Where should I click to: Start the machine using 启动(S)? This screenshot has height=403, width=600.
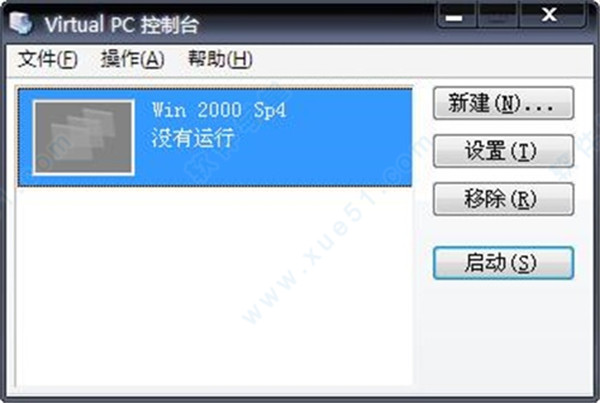click(503, 263)
